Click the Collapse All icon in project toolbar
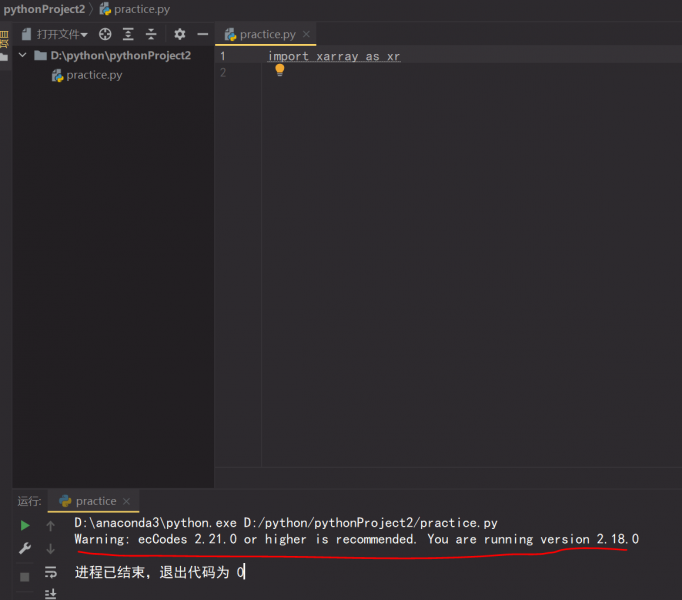This screenshot has width=682, height=600. tap(151, 34)
